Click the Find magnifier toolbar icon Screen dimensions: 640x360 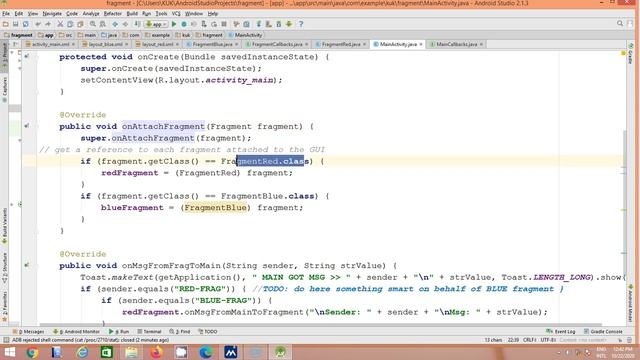[93, 24]
